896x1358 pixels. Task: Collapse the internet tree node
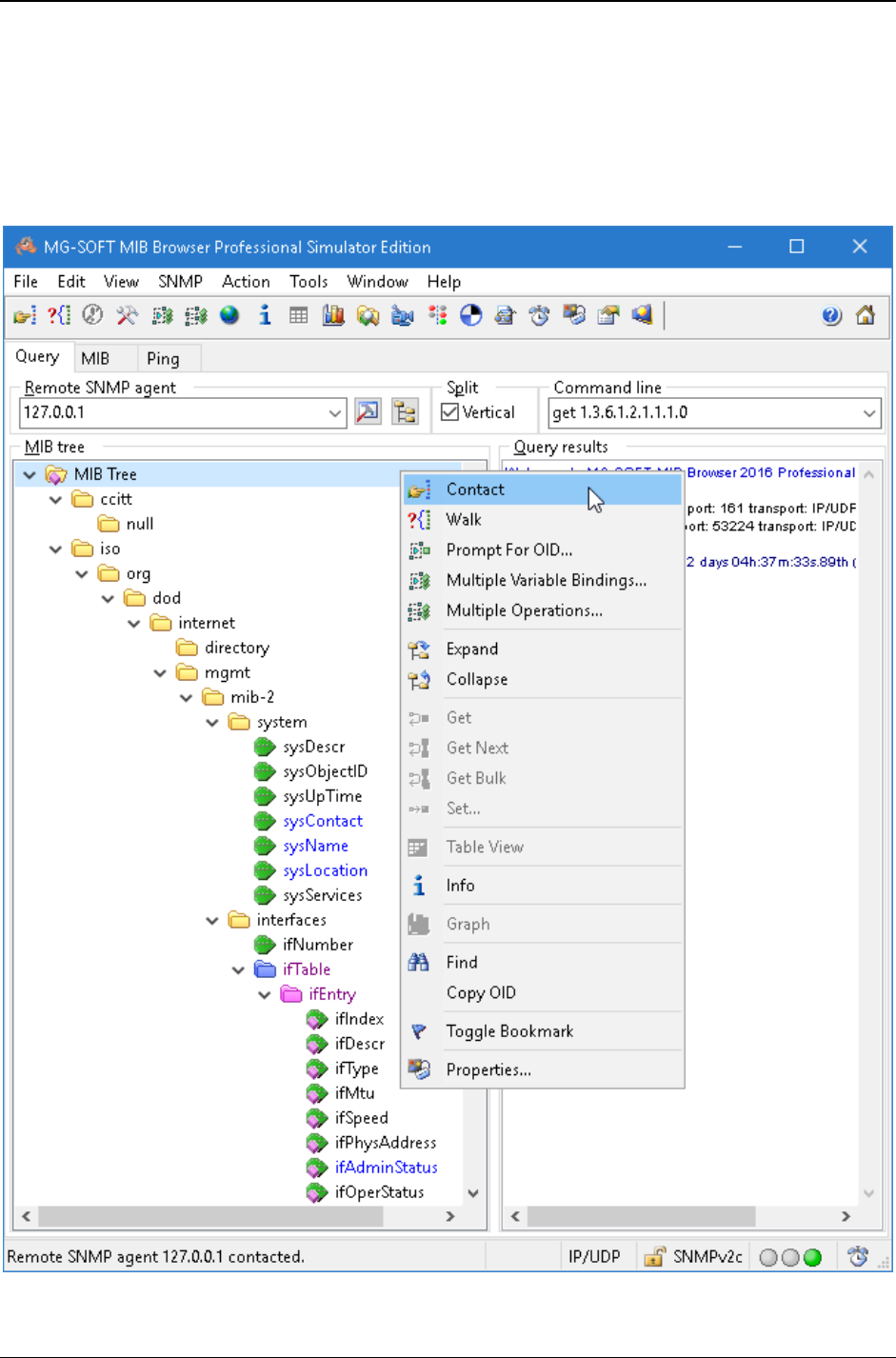133,623
